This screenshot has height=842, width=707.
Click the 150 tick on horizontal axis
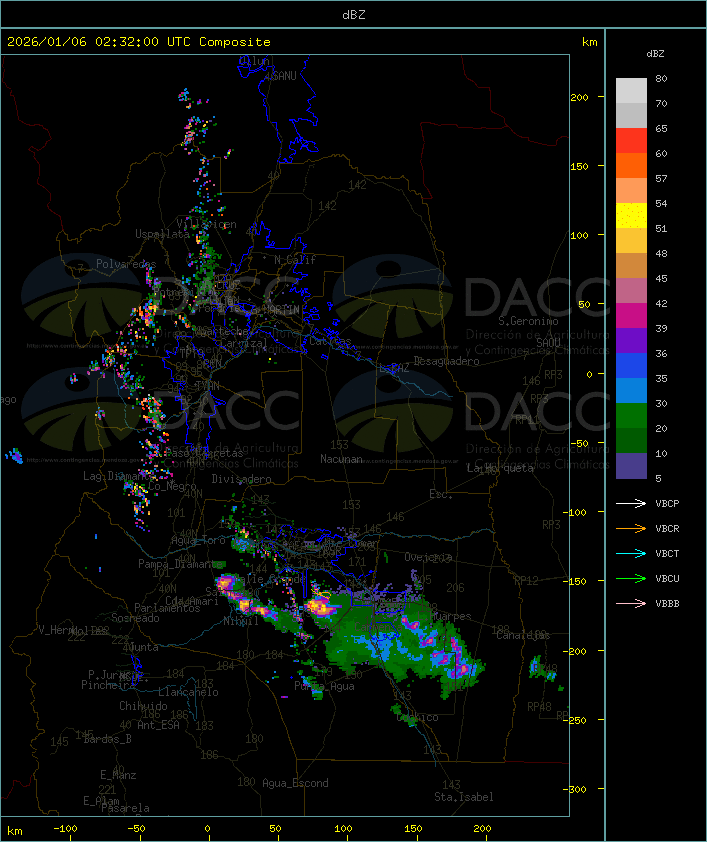(413, 829)
